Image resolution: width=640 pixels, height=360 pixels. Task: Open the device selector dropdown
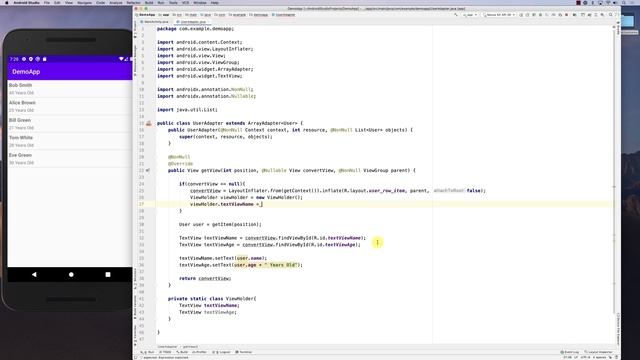point(499,15)
